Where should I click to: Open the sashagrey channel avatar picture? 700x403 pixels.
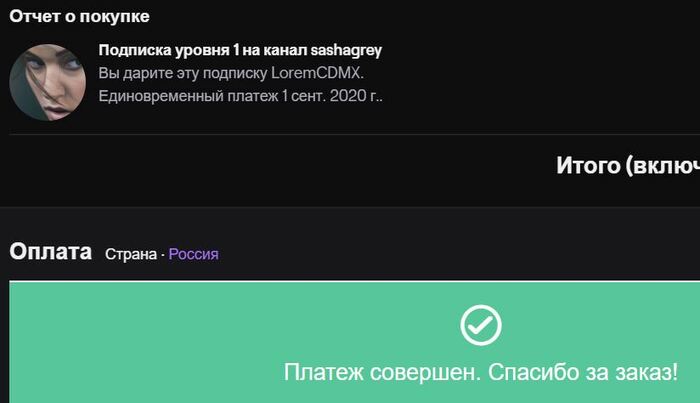click(48, 82)
